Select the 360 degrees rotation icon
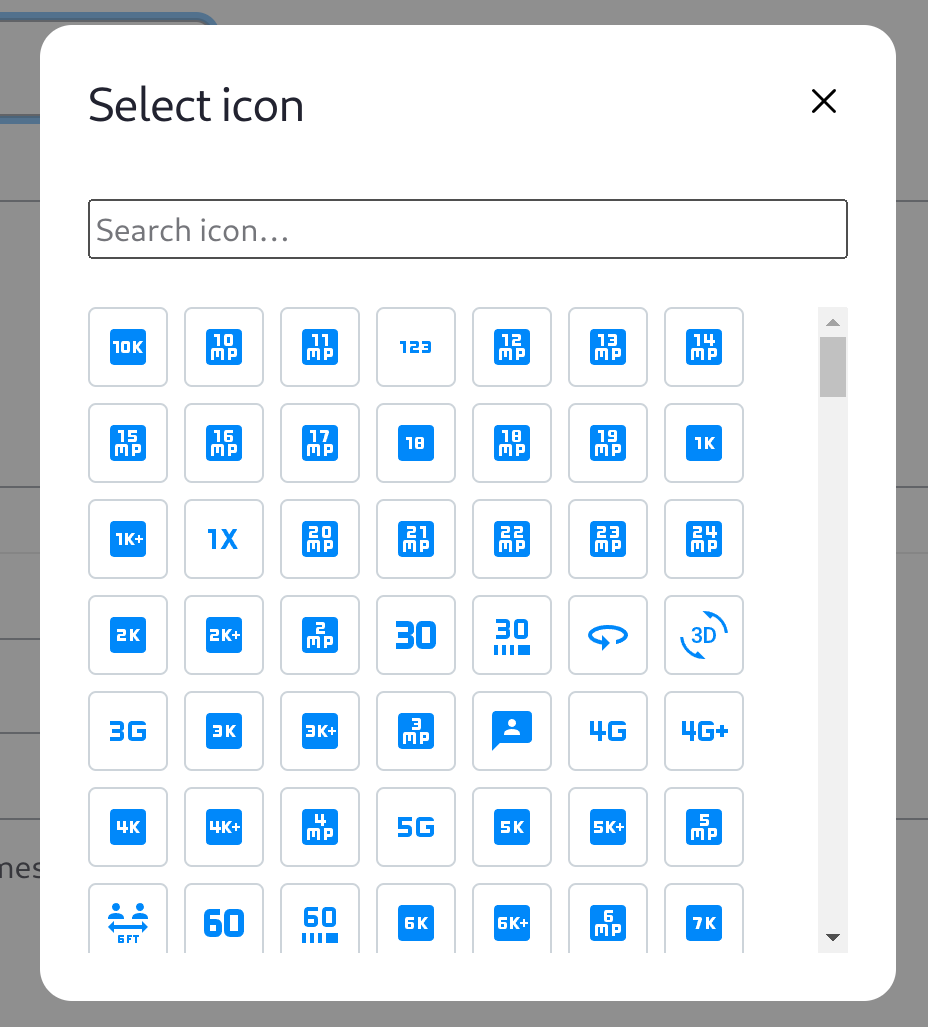 (x=607, y=635)
